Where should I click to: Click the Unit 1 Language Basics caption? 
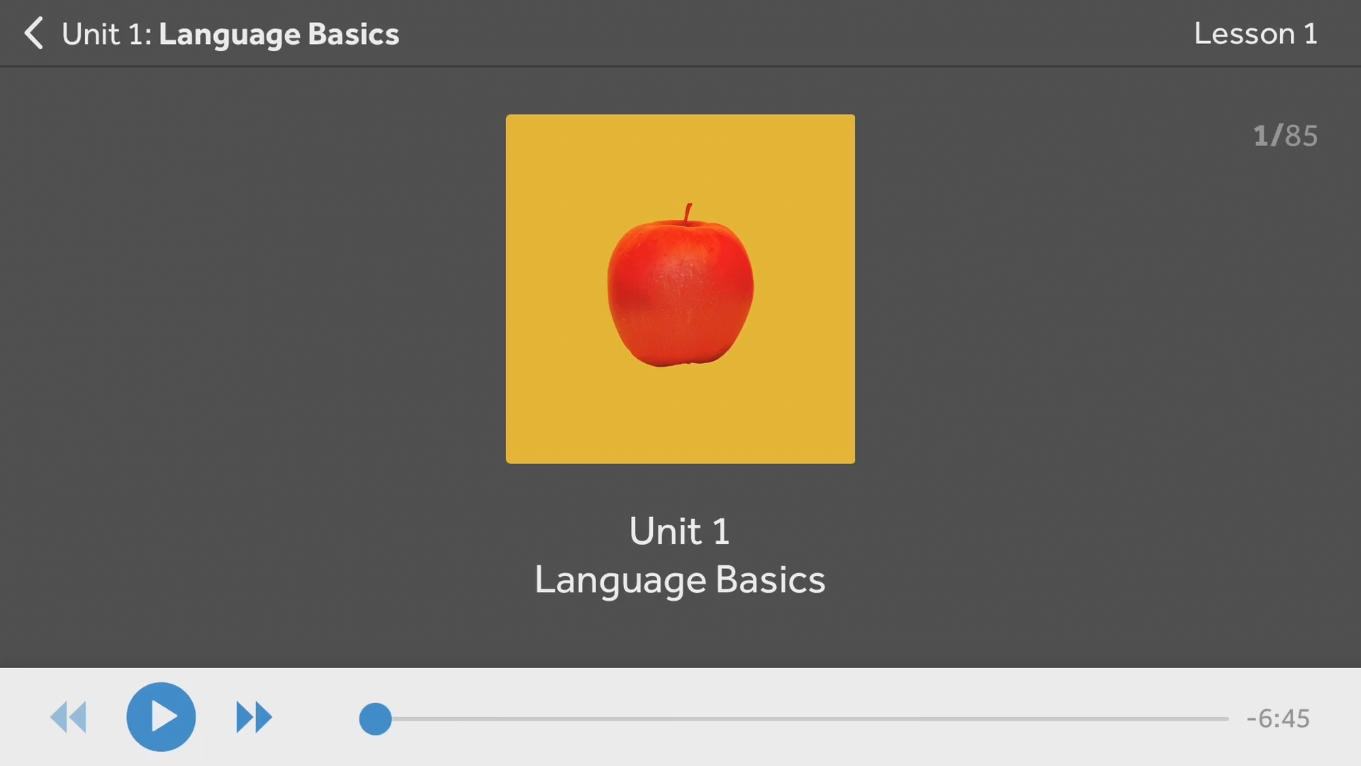680,556
